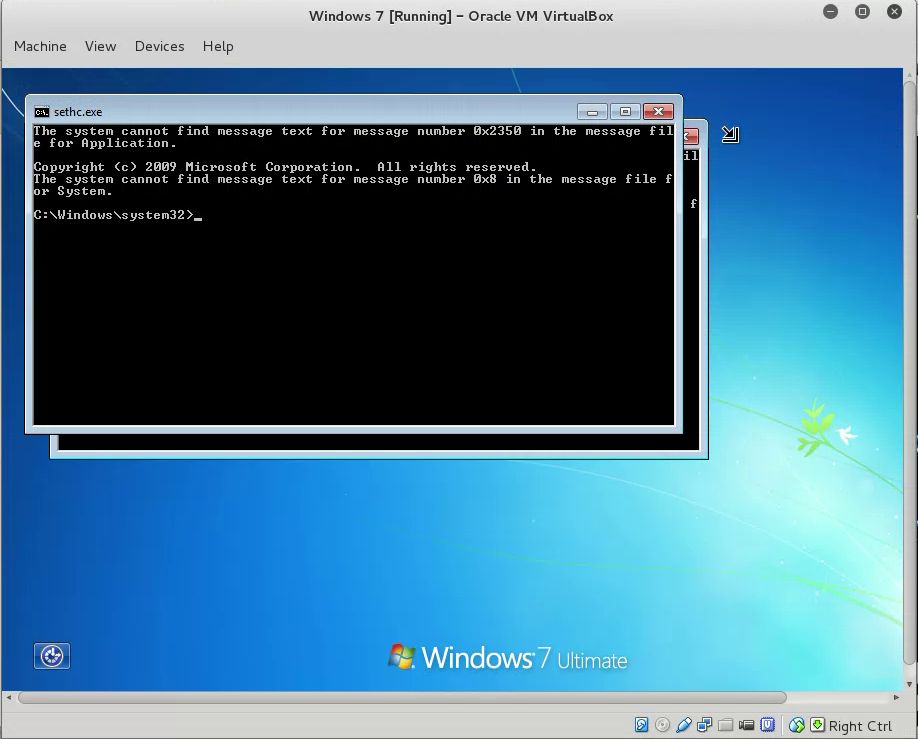
Task: Click the video capture indicator icon
Action: [x=746, y=725]
